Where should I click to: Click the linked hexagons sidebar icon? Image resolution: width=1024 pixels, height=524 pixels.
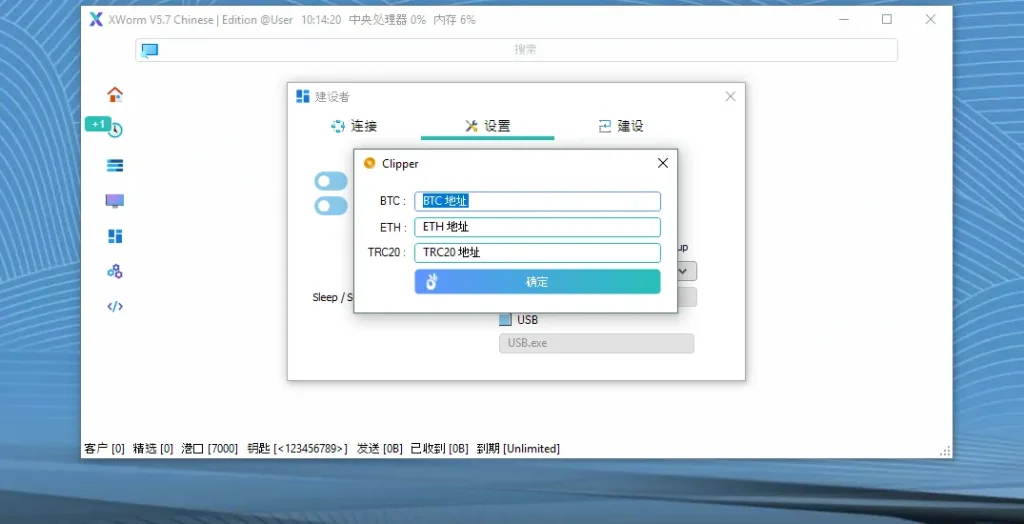(115, 271)
